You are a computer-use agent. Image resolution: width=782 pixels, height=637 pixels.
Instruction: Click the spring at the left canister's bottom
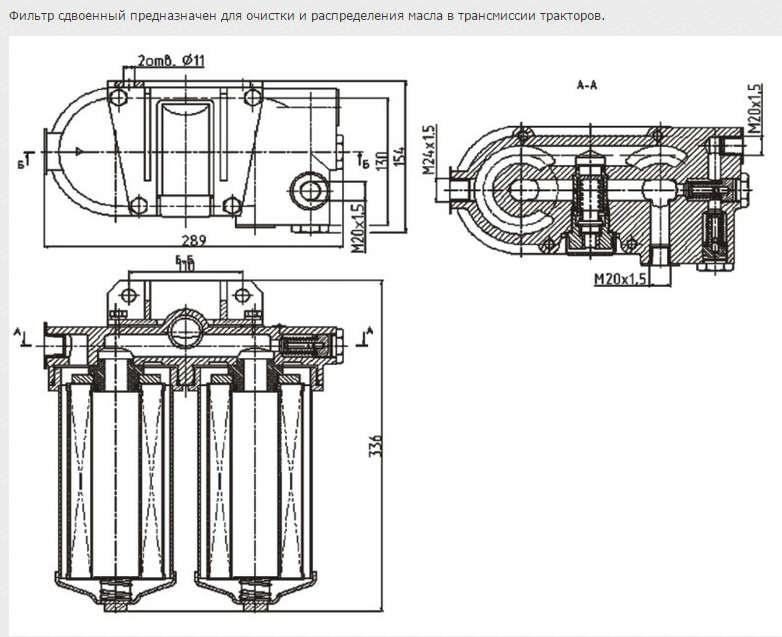coord(116,600)
